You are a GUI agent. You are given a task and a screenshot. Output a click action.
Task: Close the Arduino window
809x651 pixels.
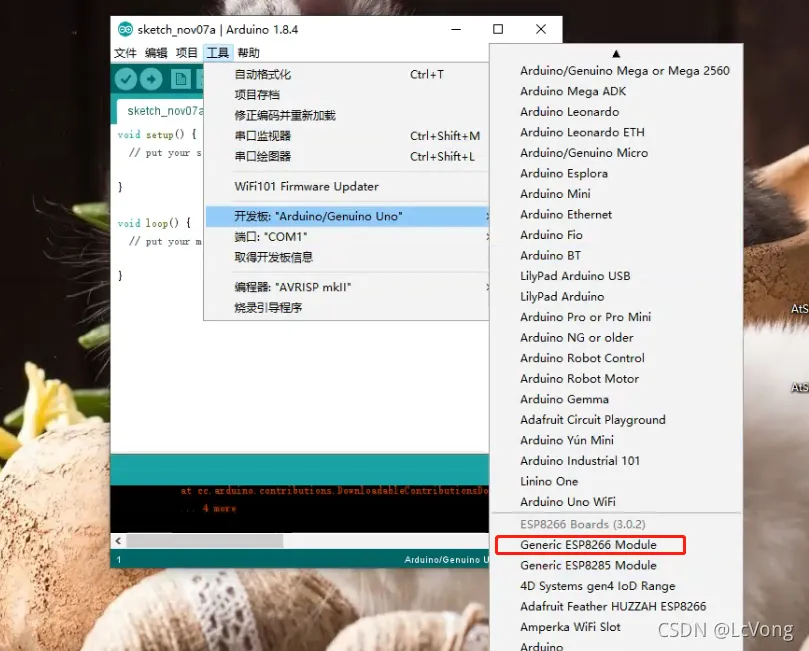pos(541,29)
